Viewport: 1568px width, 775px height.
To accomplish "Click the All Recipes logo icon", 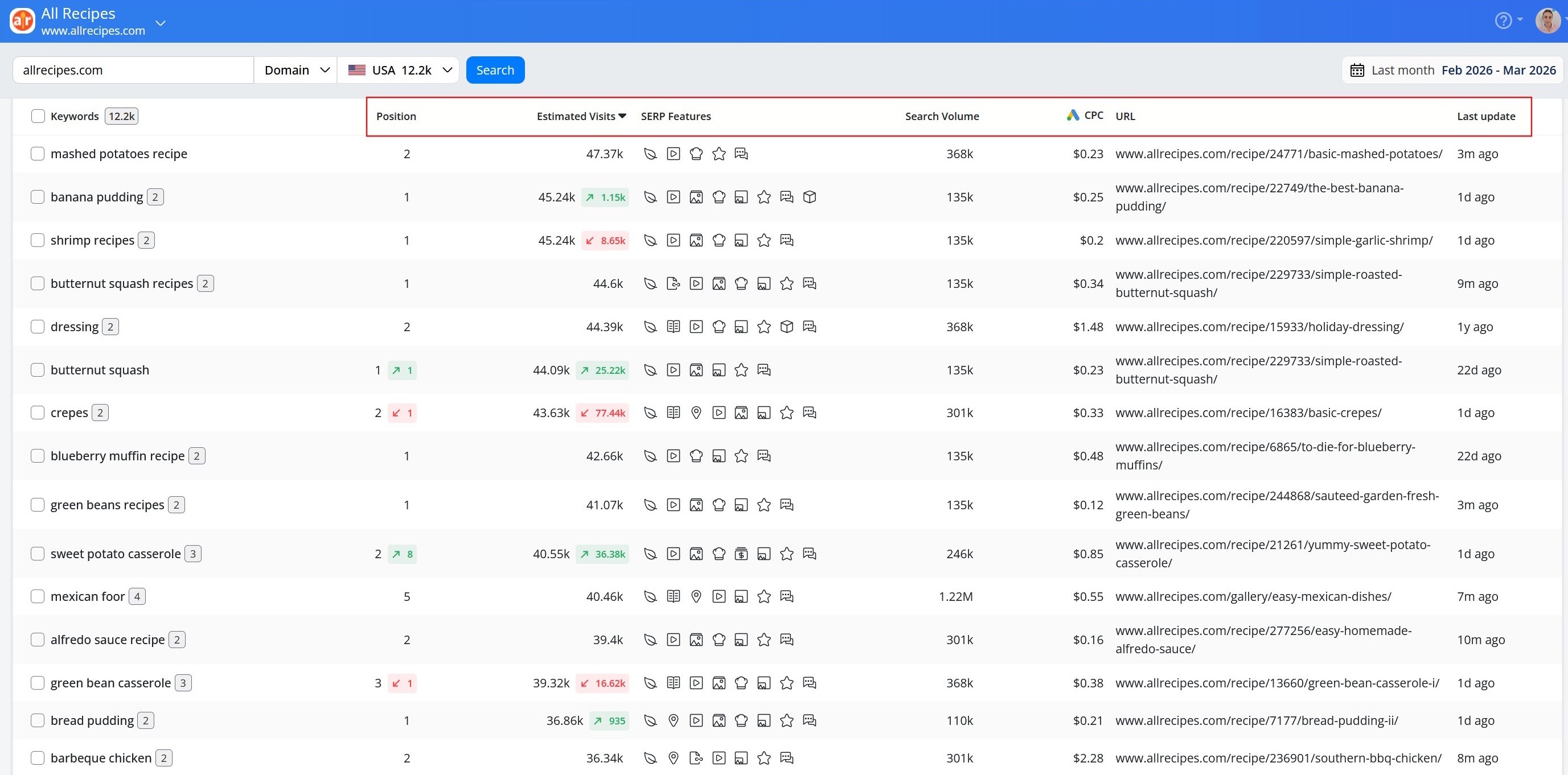I will tap(23, 21).
